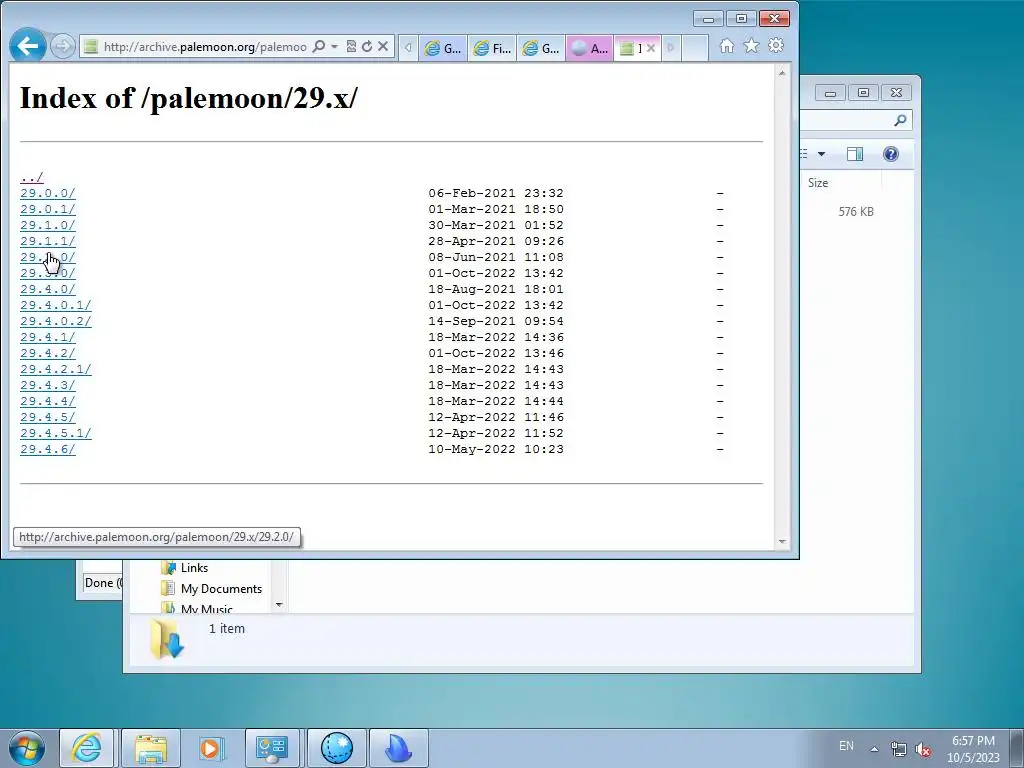Open Windows Explorer from the taskbar

(x=150, y=748)
